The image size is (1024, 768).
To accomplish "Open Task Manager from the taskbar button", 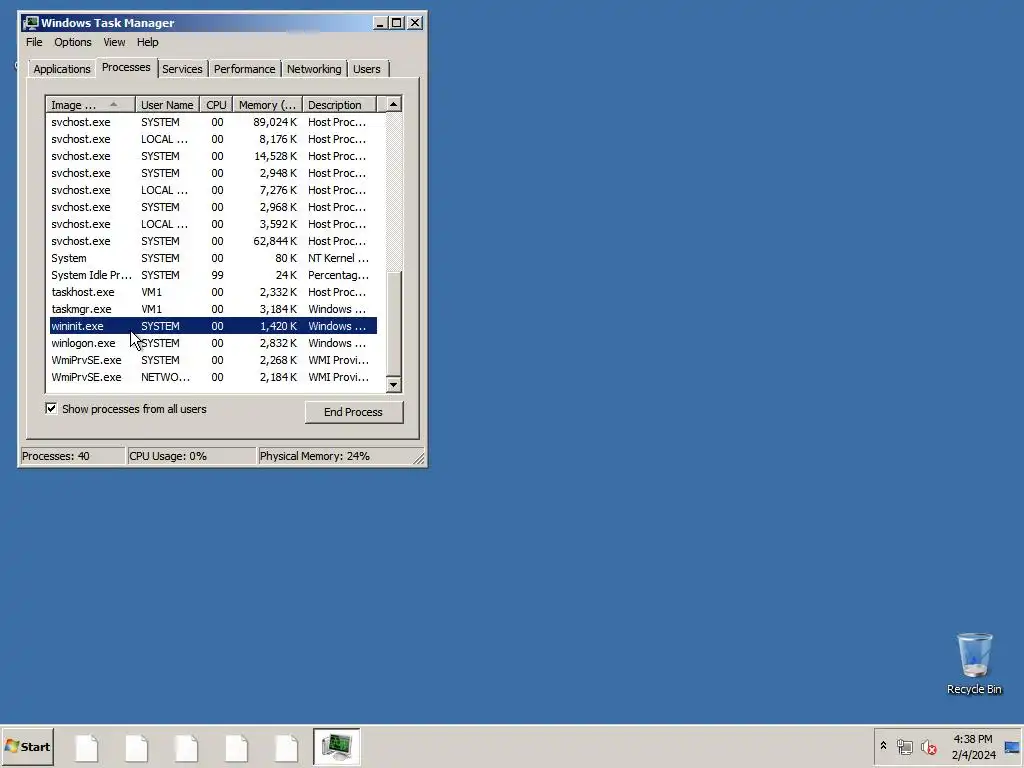I will click(x=336, y=746).
